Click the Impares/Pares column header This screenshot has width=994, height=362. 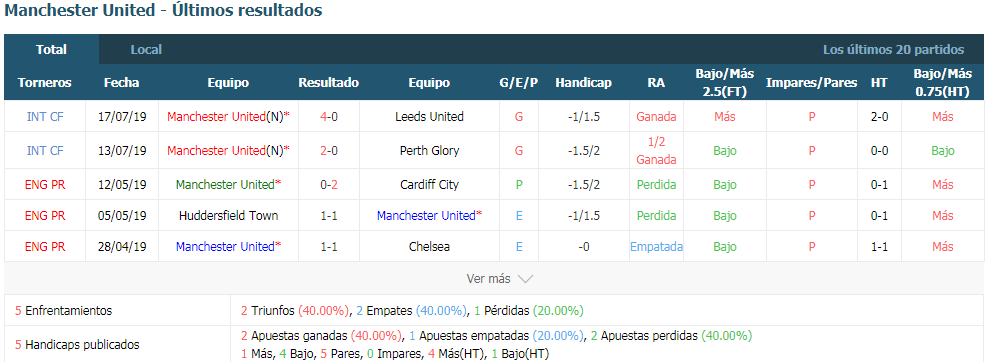[811, 82]
